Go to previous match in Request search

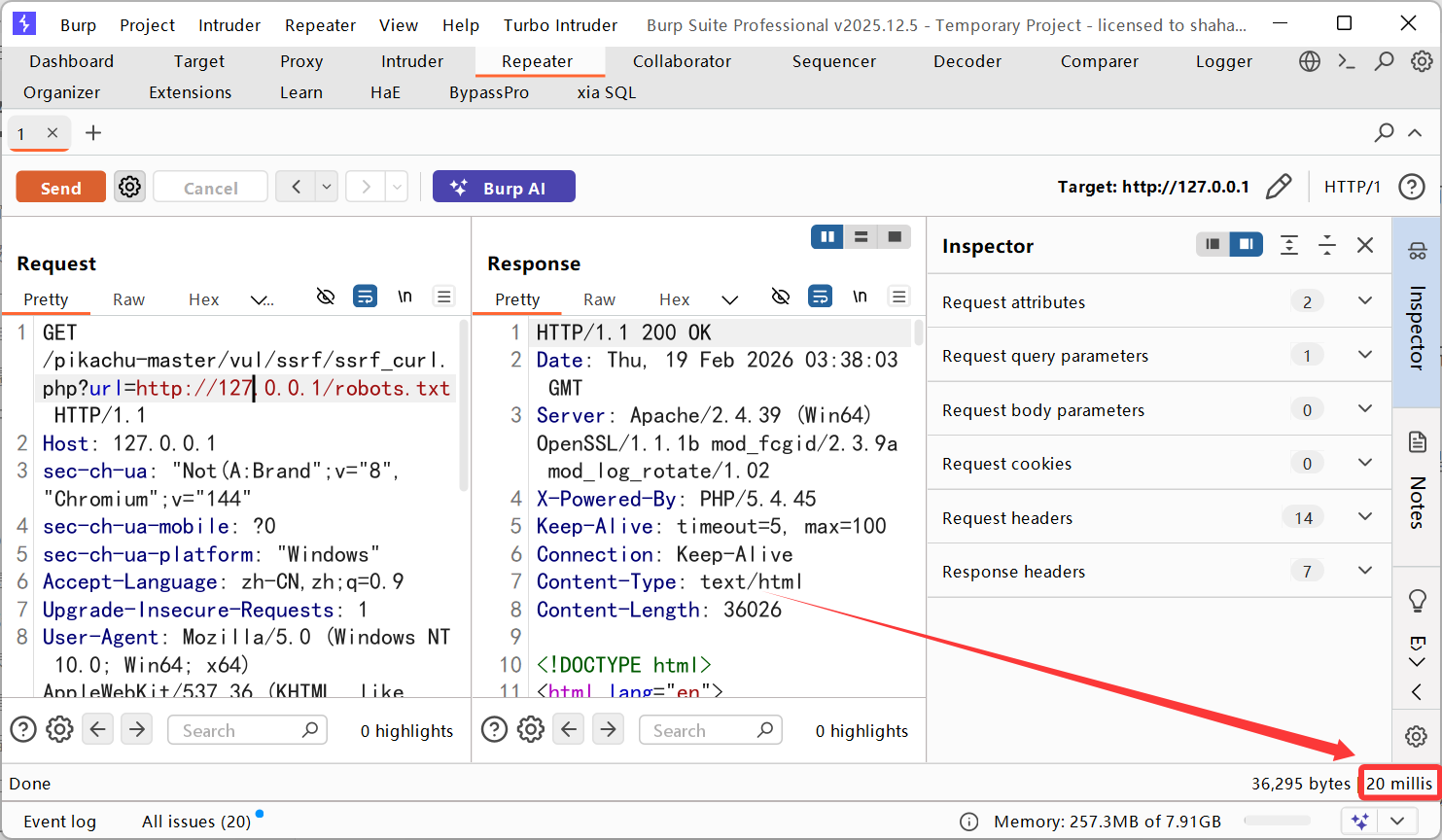[98, 729]
